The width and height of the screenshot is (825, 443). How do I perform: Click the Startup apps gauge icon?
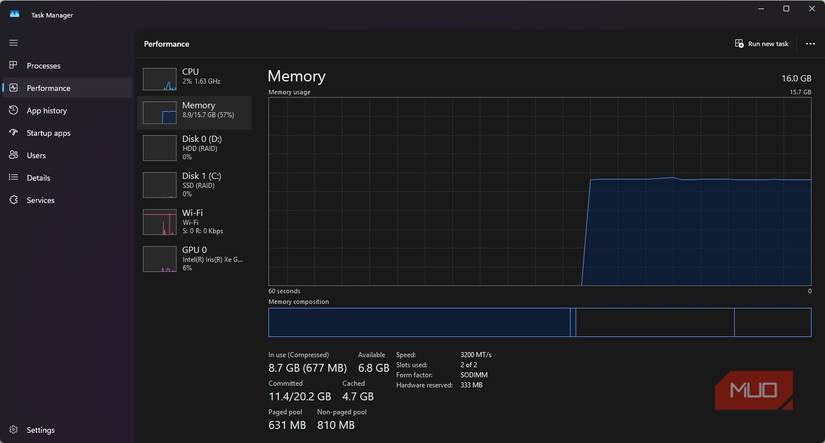click(x=14, y=133)
